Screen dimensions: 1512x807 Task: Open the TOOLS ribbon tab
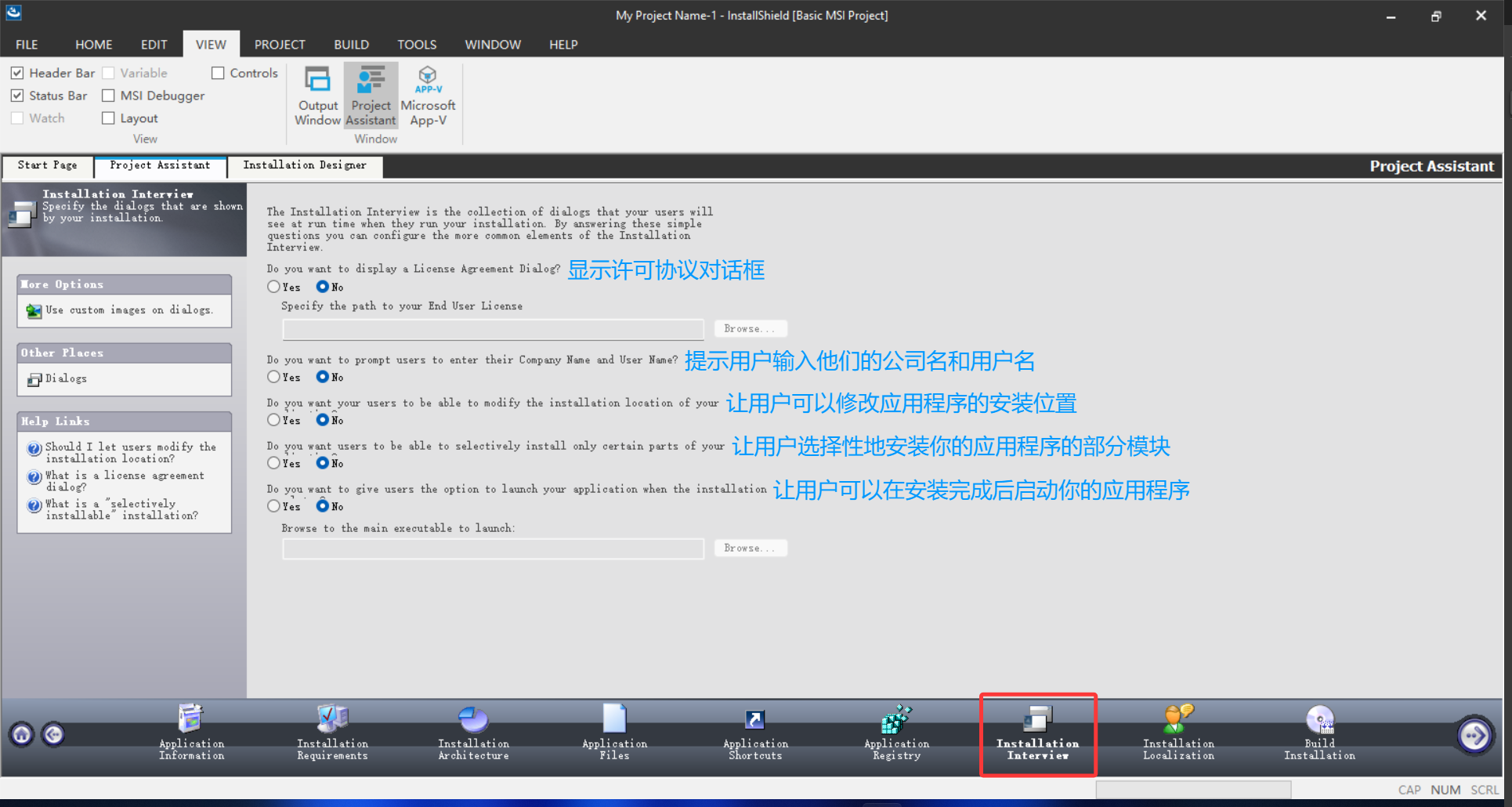click(417, 45)
